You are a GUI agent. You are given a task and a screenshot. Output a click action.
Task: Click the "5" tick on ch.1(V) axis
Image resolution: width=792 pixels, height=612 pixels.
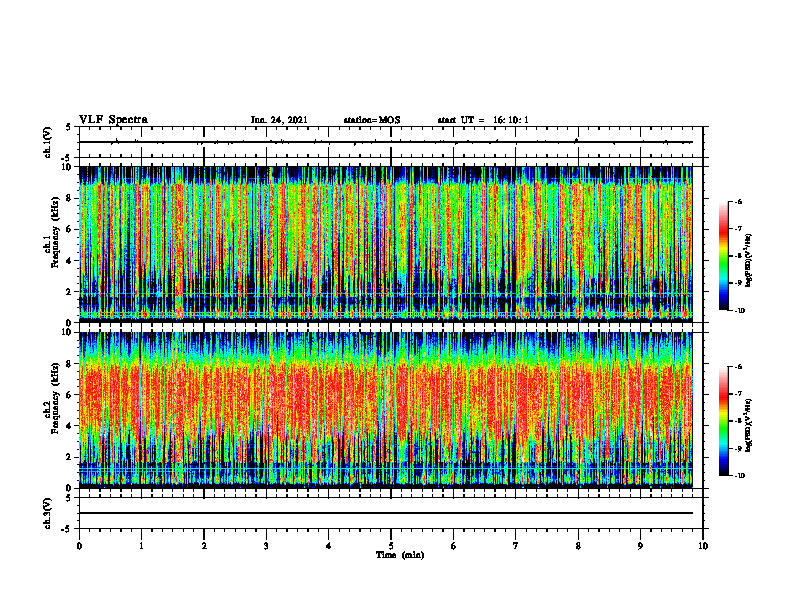pyautogui.click(x=70, y=127)
